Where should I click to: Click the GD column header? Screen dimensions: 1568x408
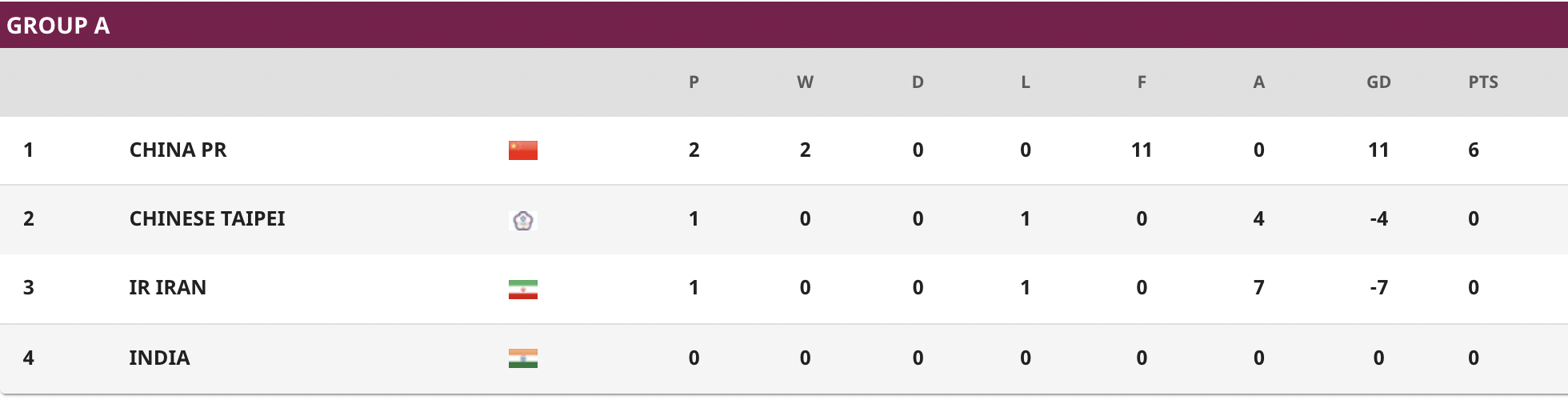click(x=1378, y=82)
